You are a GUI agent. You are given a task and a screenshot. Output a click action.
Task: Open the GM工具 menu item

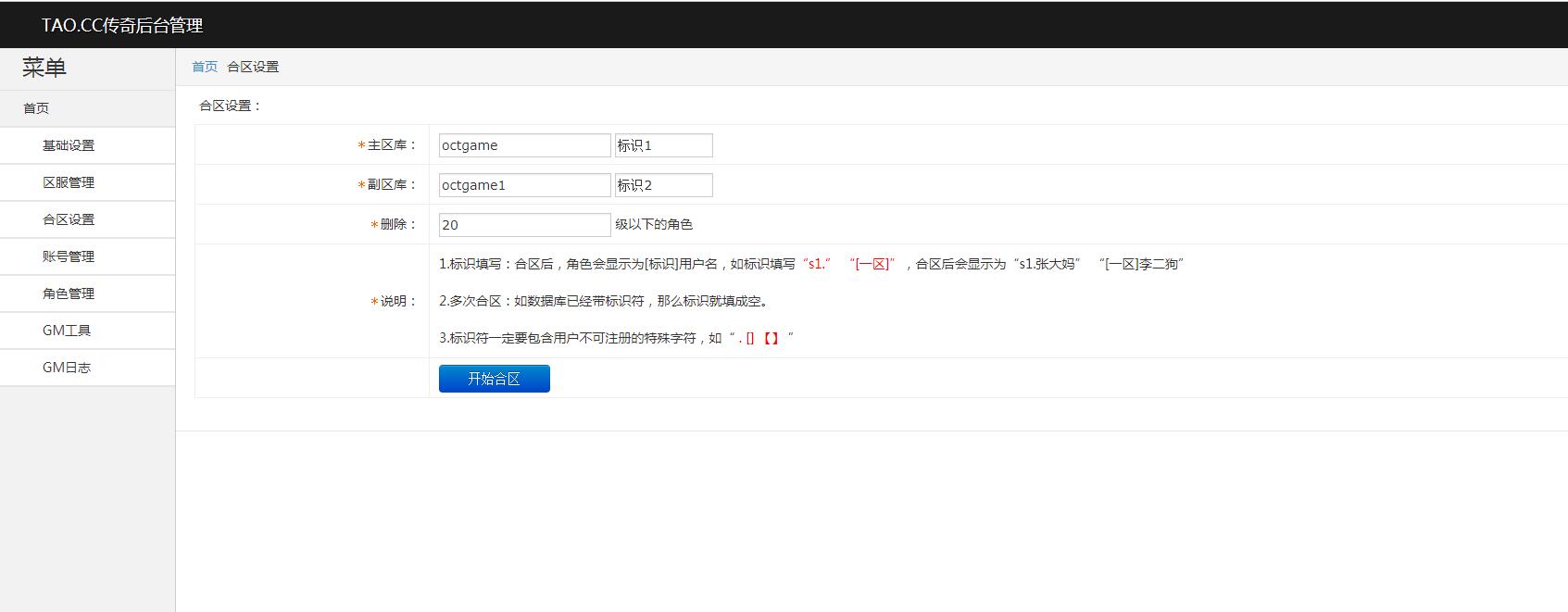pos(67,331)
